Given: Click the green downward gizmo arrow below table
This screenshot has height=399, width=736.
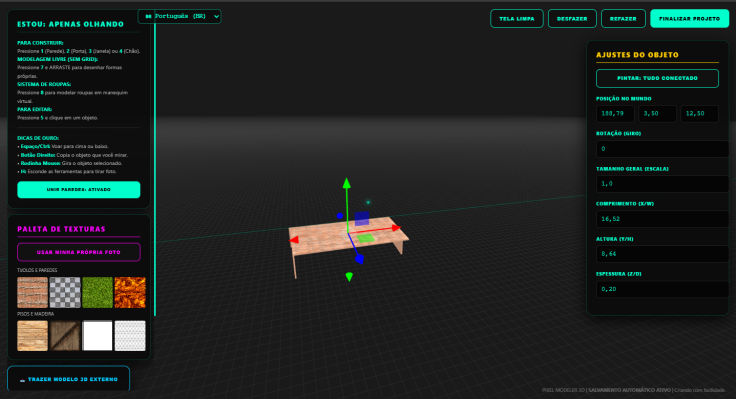Looking at the screenshot, I should 349,277.
